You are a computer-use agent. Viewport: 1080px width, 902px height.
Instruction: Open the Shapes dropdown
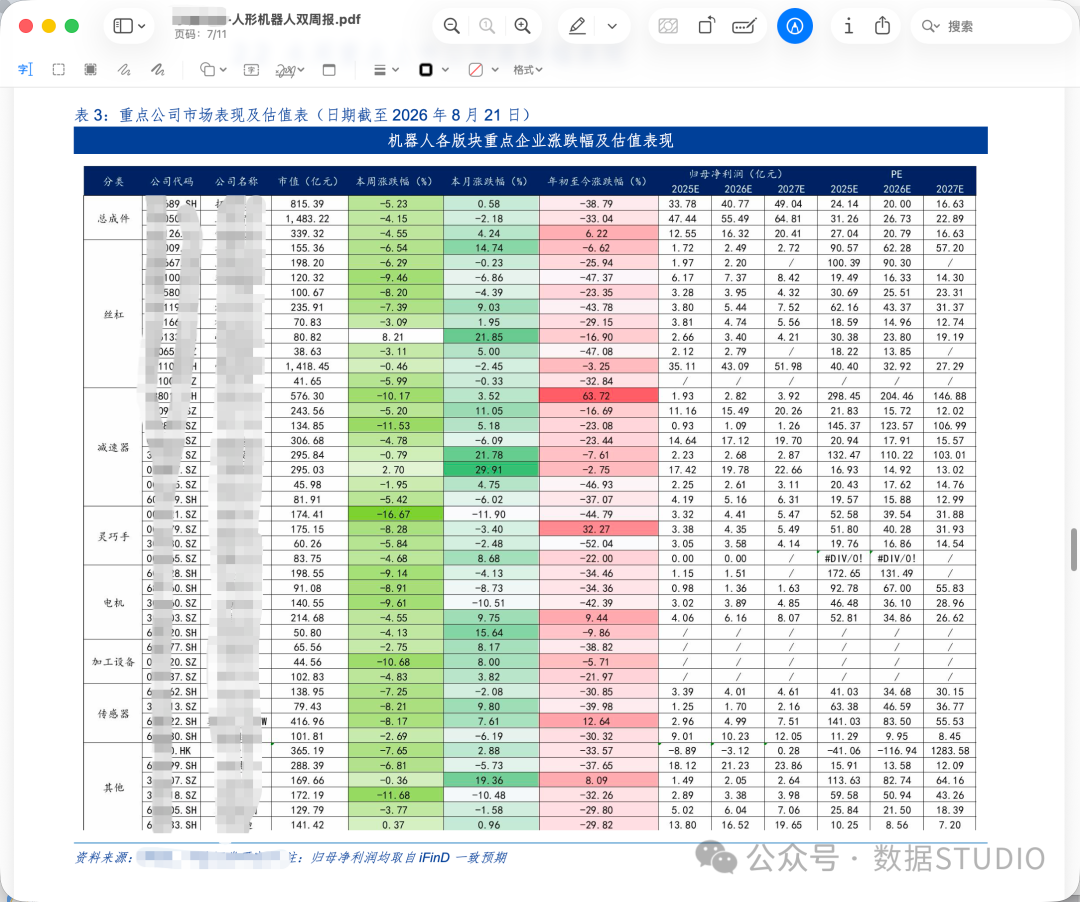point(213,70)
